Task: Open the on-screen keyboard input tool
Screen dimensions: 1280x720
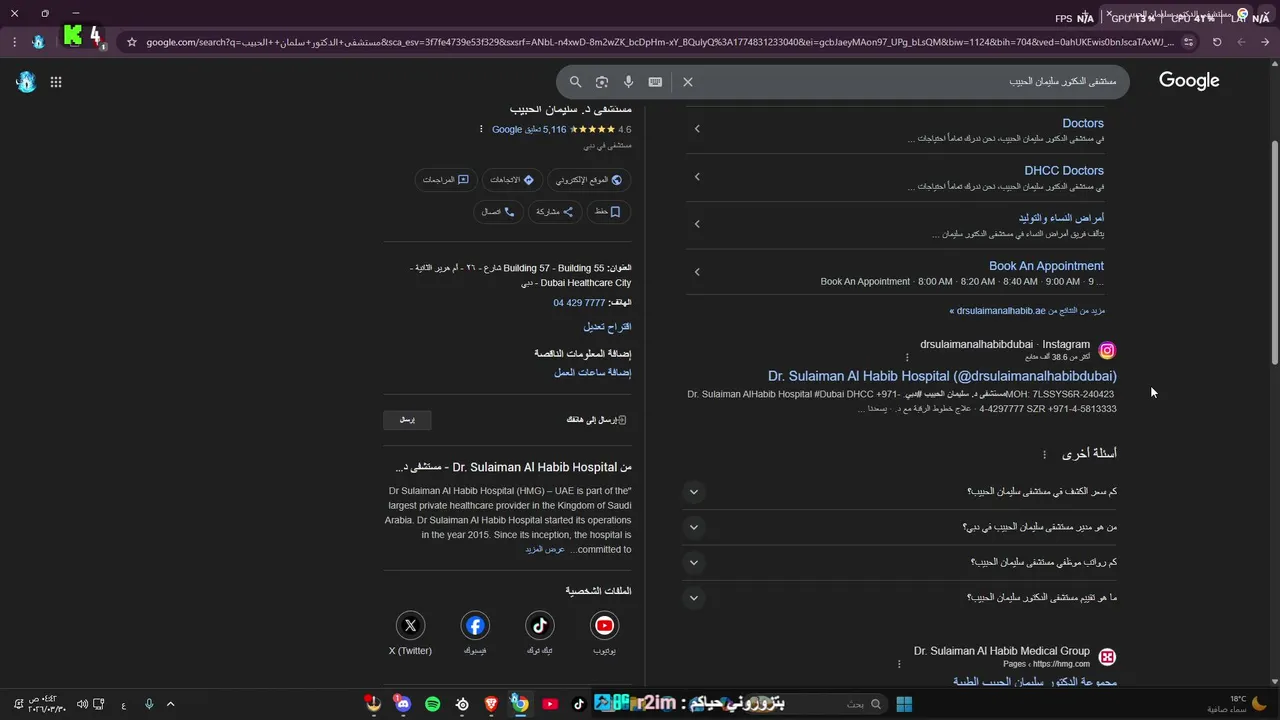Action: click(x=655, y=82)
